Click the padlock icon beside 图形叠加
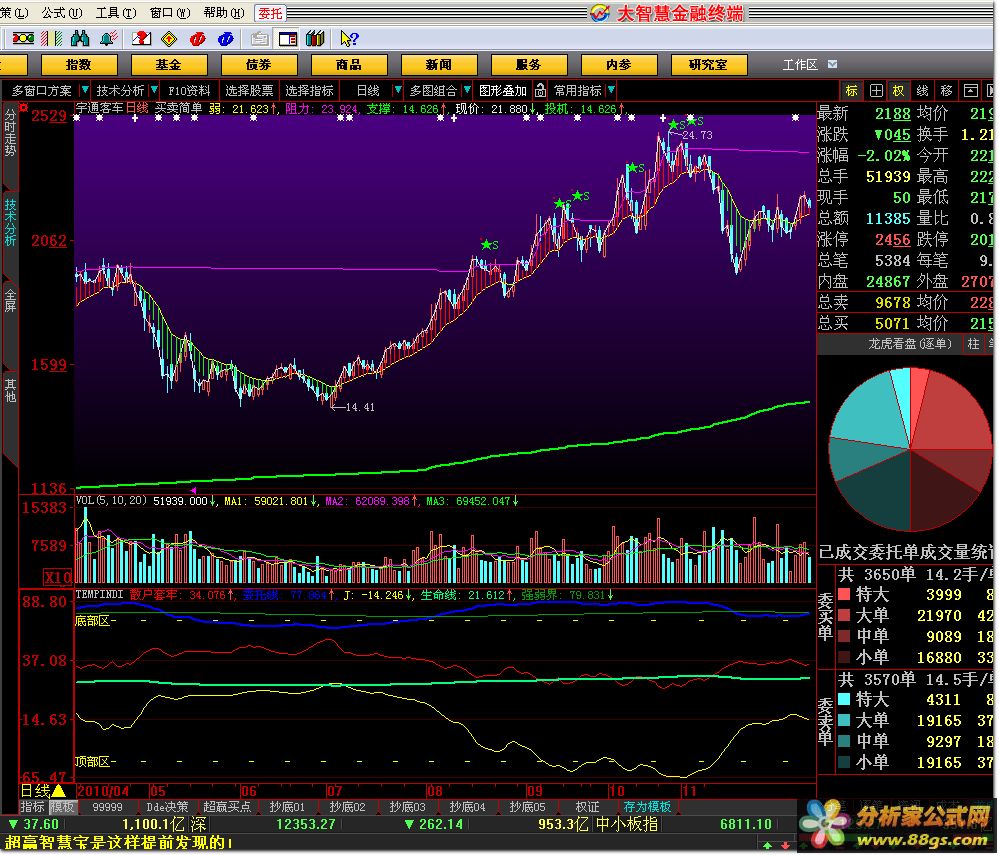Image resolution: width=999 pixels, height=855 pixels. (540, 90)
